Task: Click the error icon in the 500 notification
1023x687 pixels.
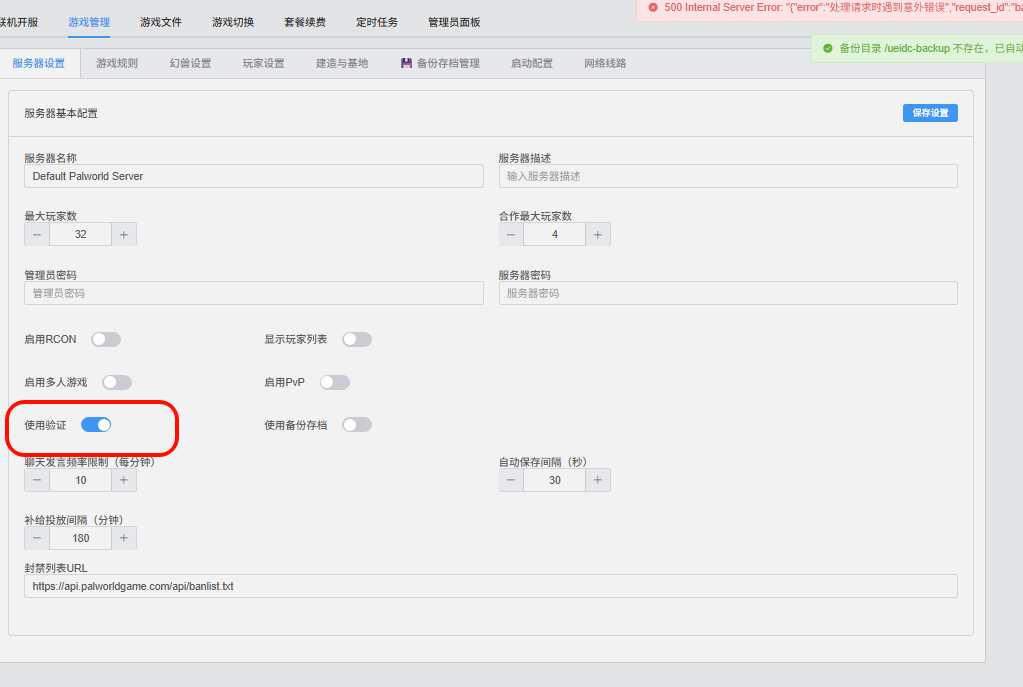Action: [653, 7]
